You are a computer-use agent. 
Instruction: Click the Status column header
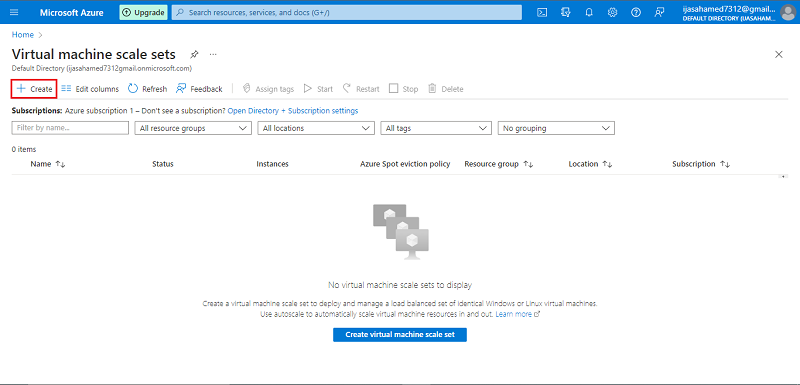[163, 164]
